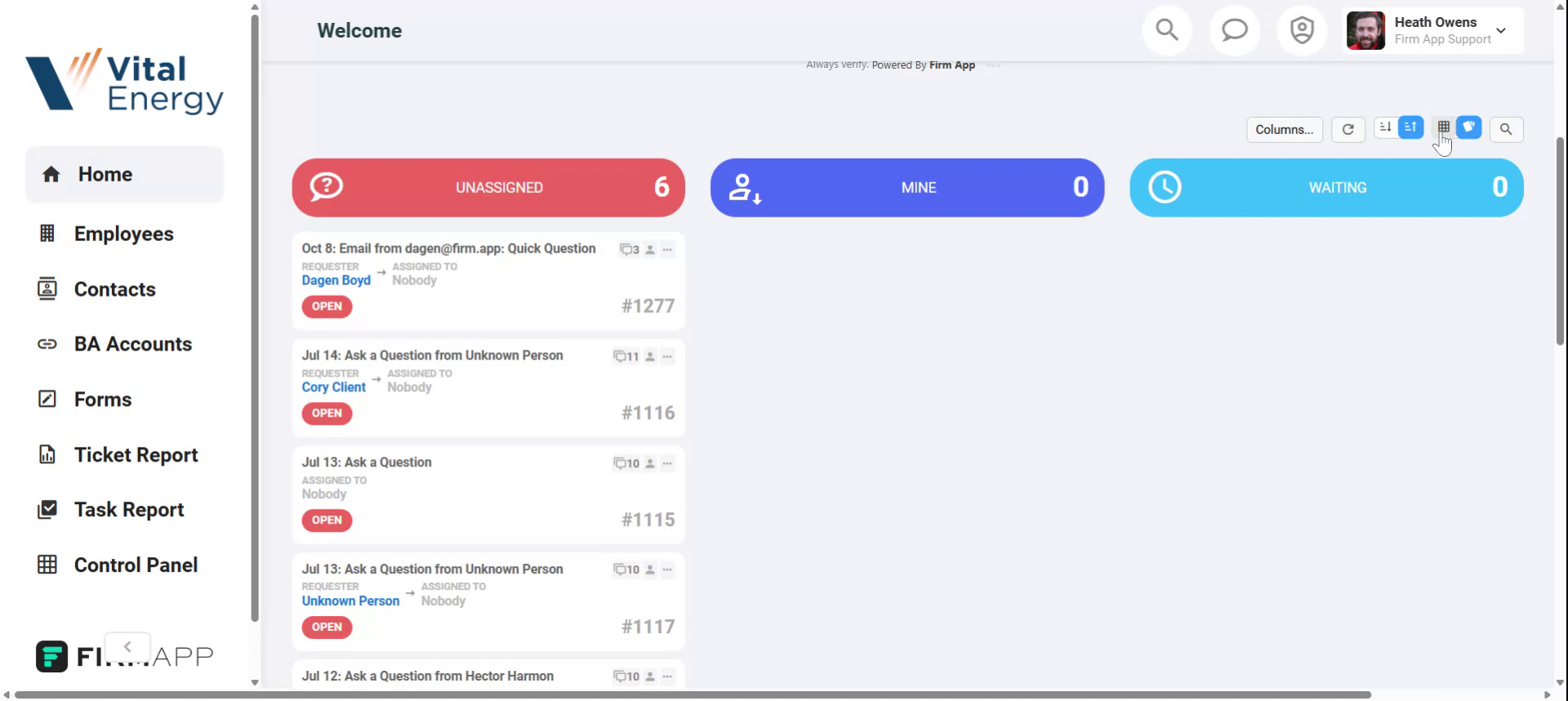Open ticket Oct 8 Email Quick Question
The image size is (1568, 701).
448,248
